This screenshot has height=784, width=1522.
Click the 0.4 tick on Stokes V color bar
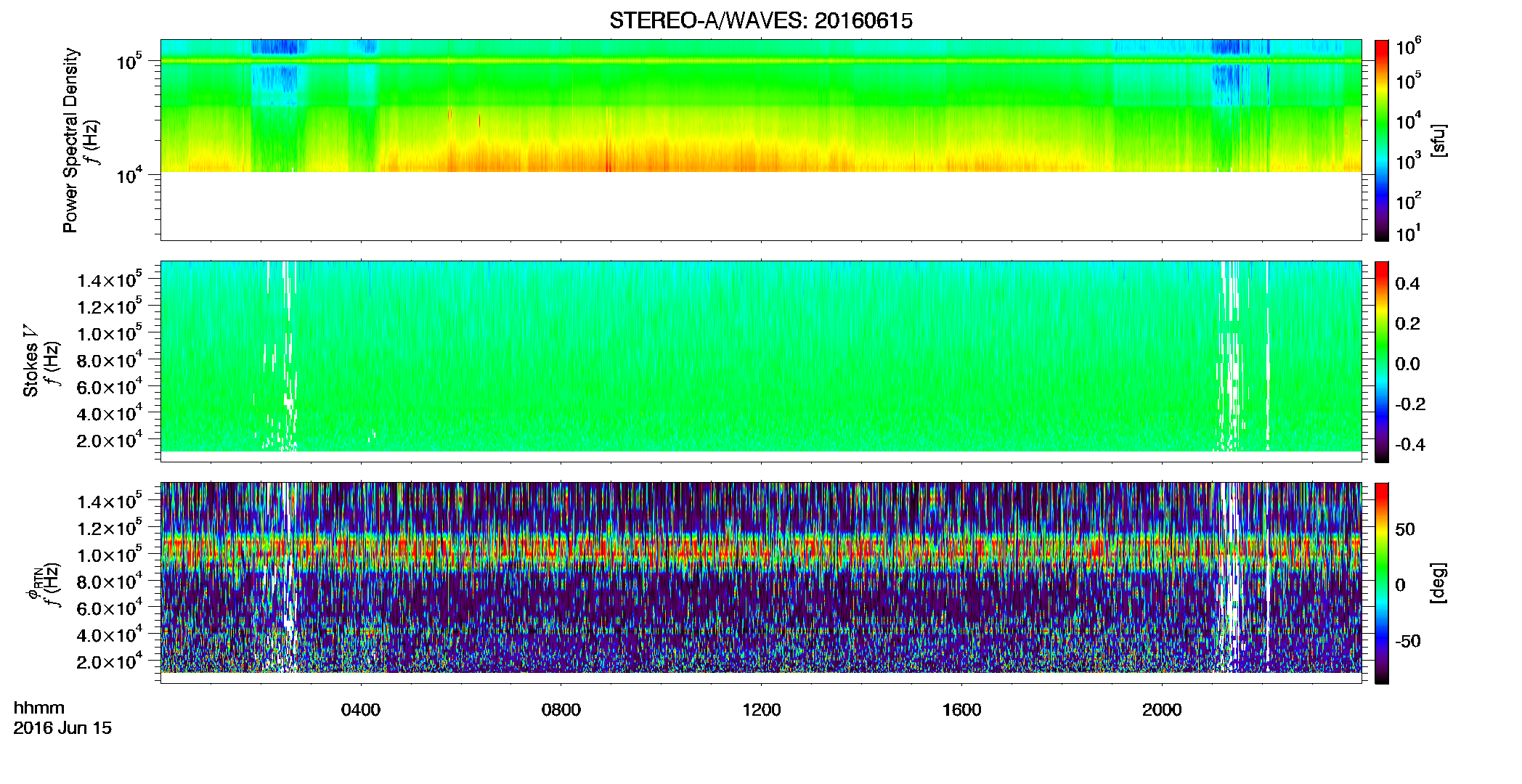coord(1407,283)
